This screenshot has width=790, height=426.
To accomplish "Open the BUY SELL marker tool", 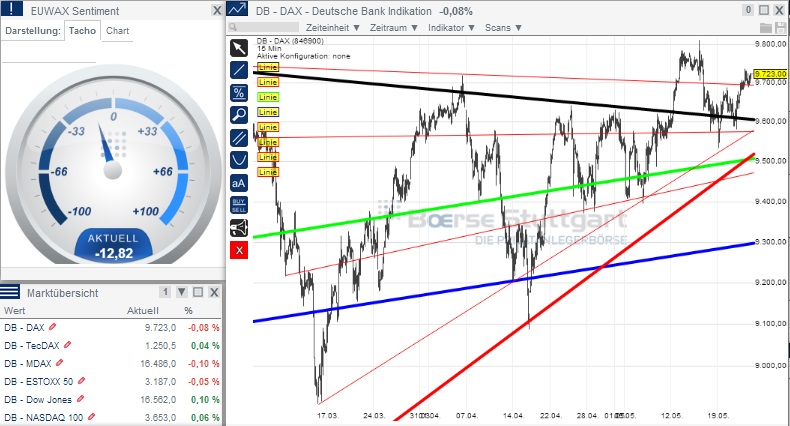I will [239, 205].
